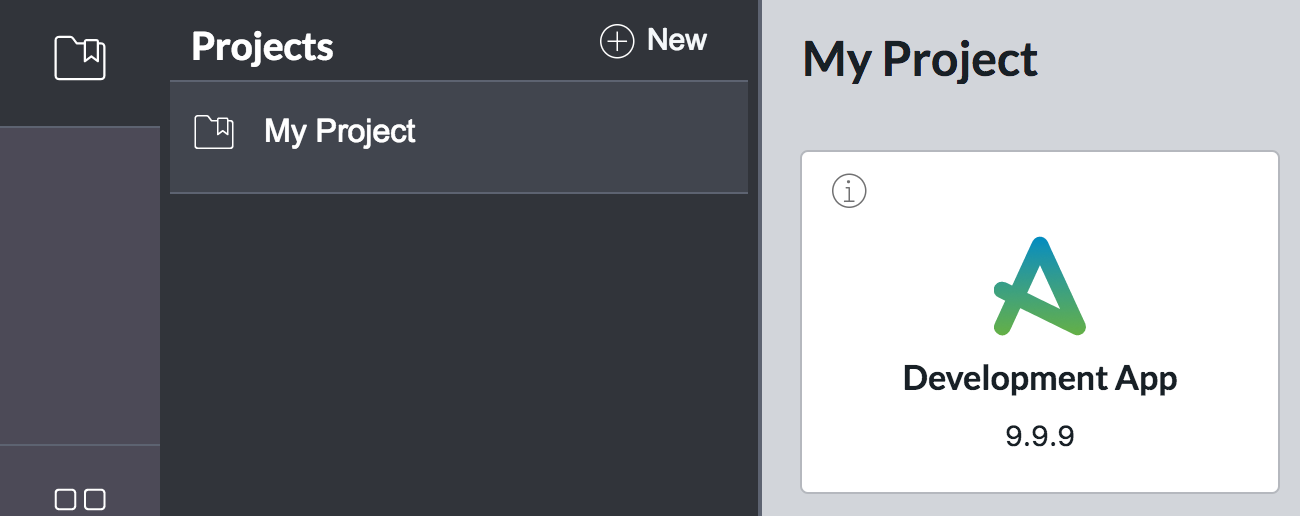Select My Project in the Projects list
1300x516 pixels.
[340, 132]
